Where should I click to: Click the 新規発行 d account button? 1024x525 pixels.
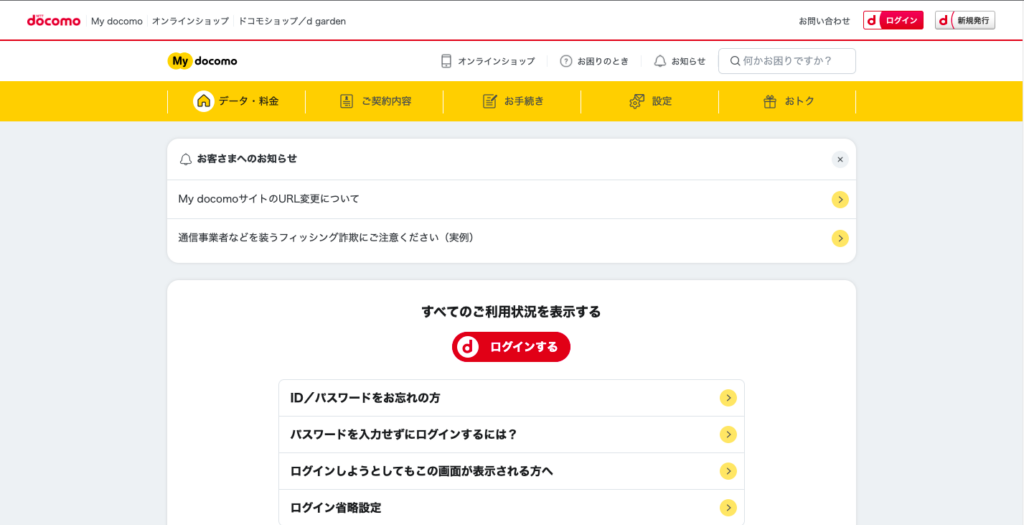[x=965, y=20]
